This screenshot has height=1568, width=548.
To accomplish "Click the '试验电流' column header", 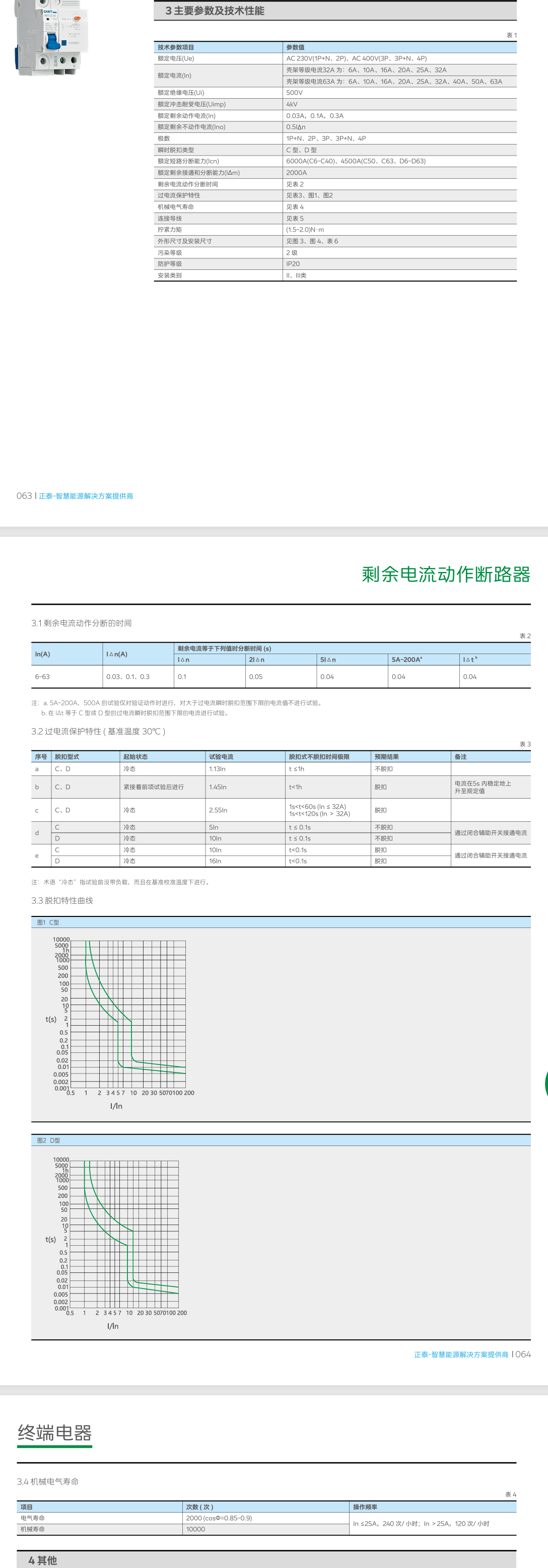I will pyautogui.click(x=221, y=757).
